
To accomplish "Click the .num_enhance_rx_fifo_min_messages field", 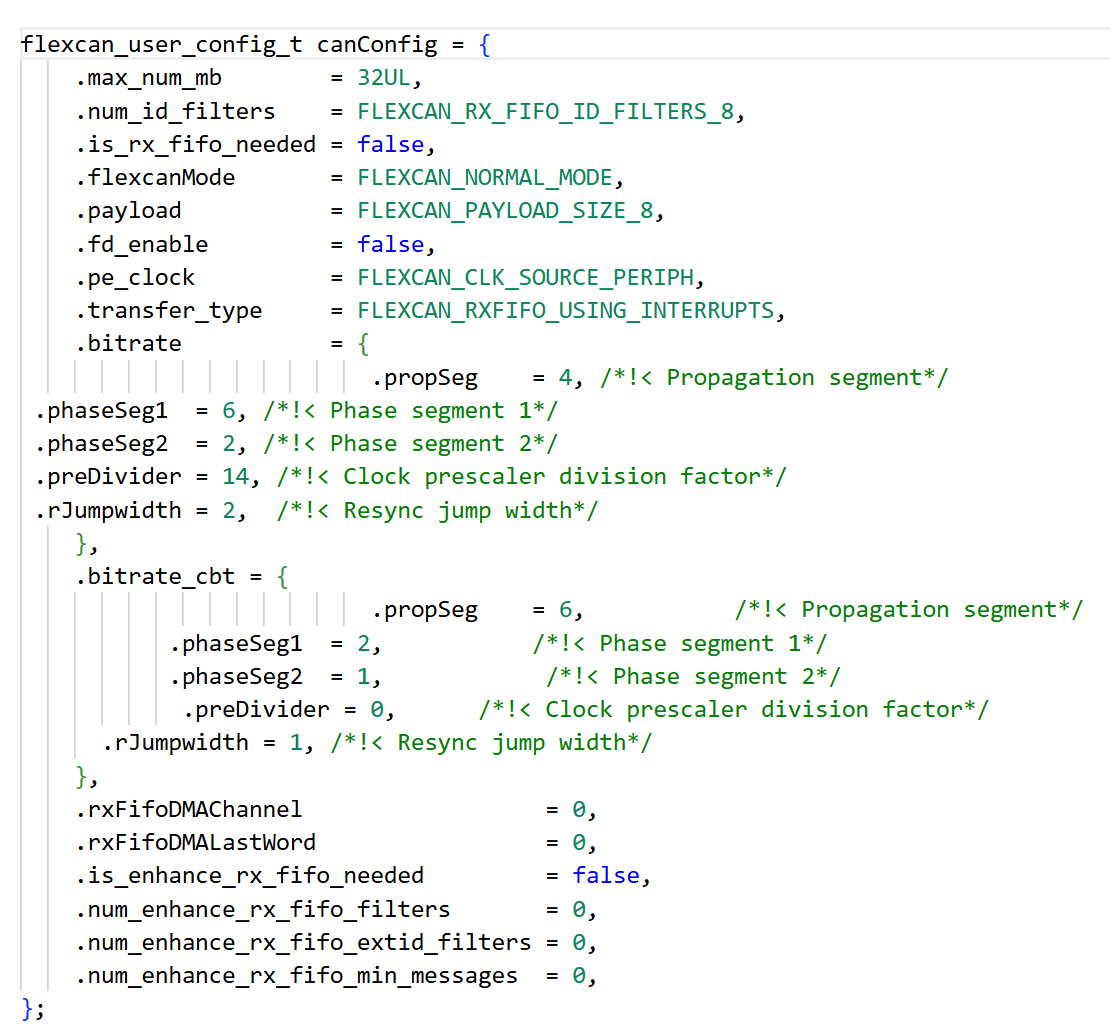I will click(x=296, y=975).
